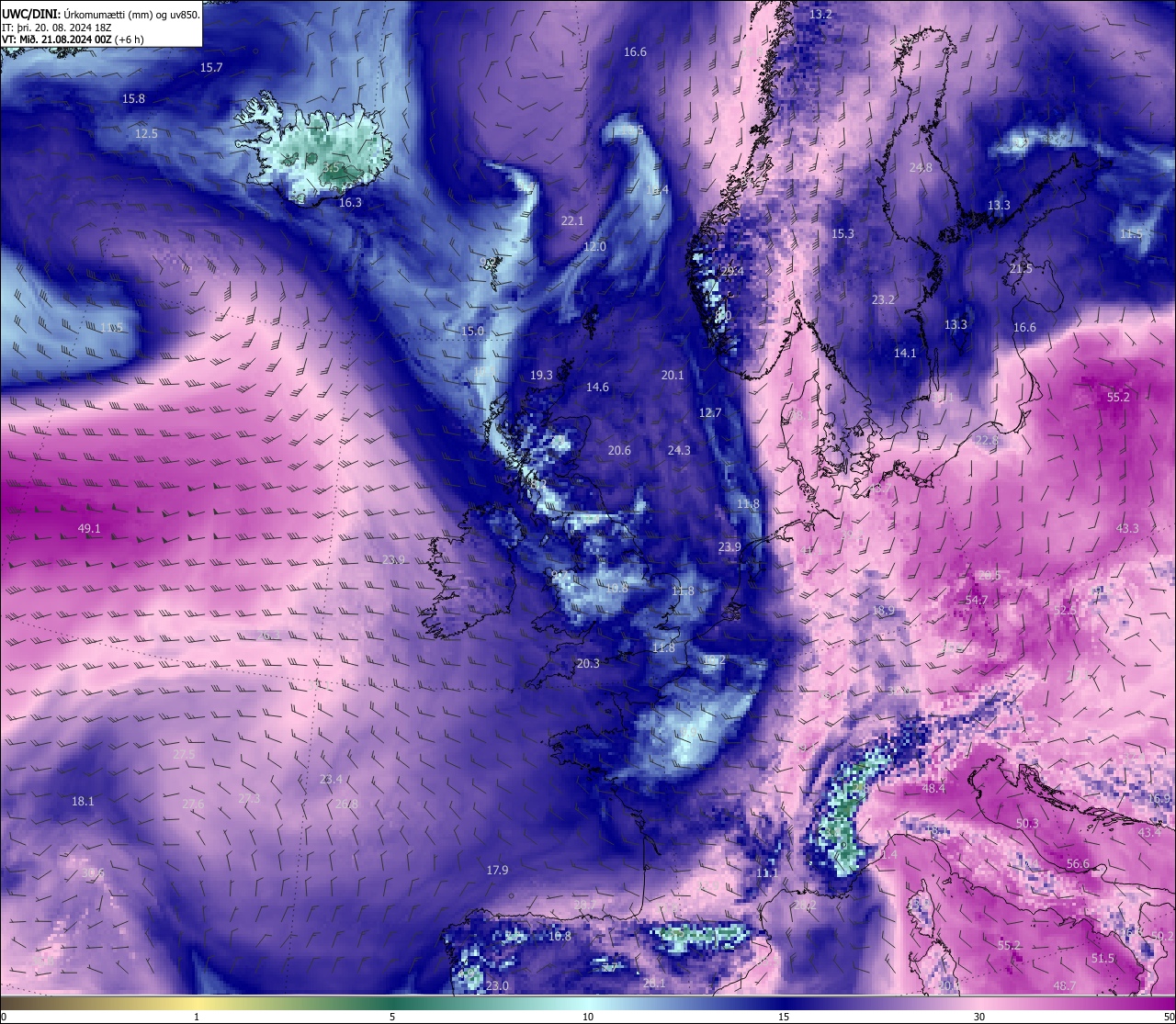Select the 23.2 value over Sweden

[883, 300]
